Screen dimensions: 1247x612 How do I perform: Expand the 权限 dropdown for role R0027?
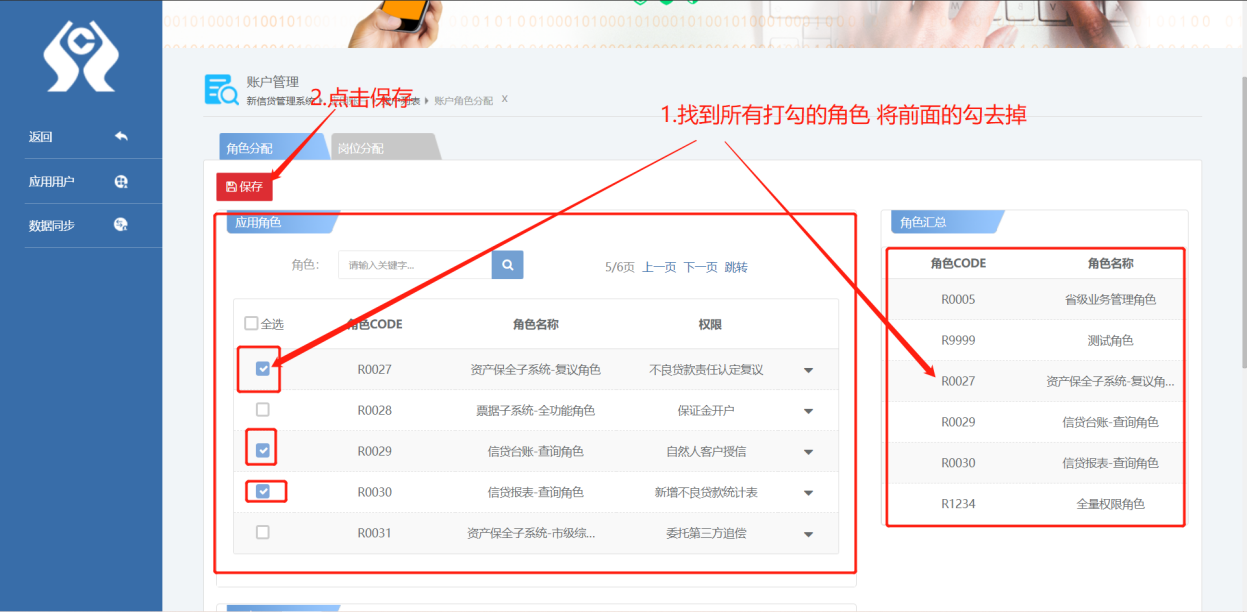[808, 369]
